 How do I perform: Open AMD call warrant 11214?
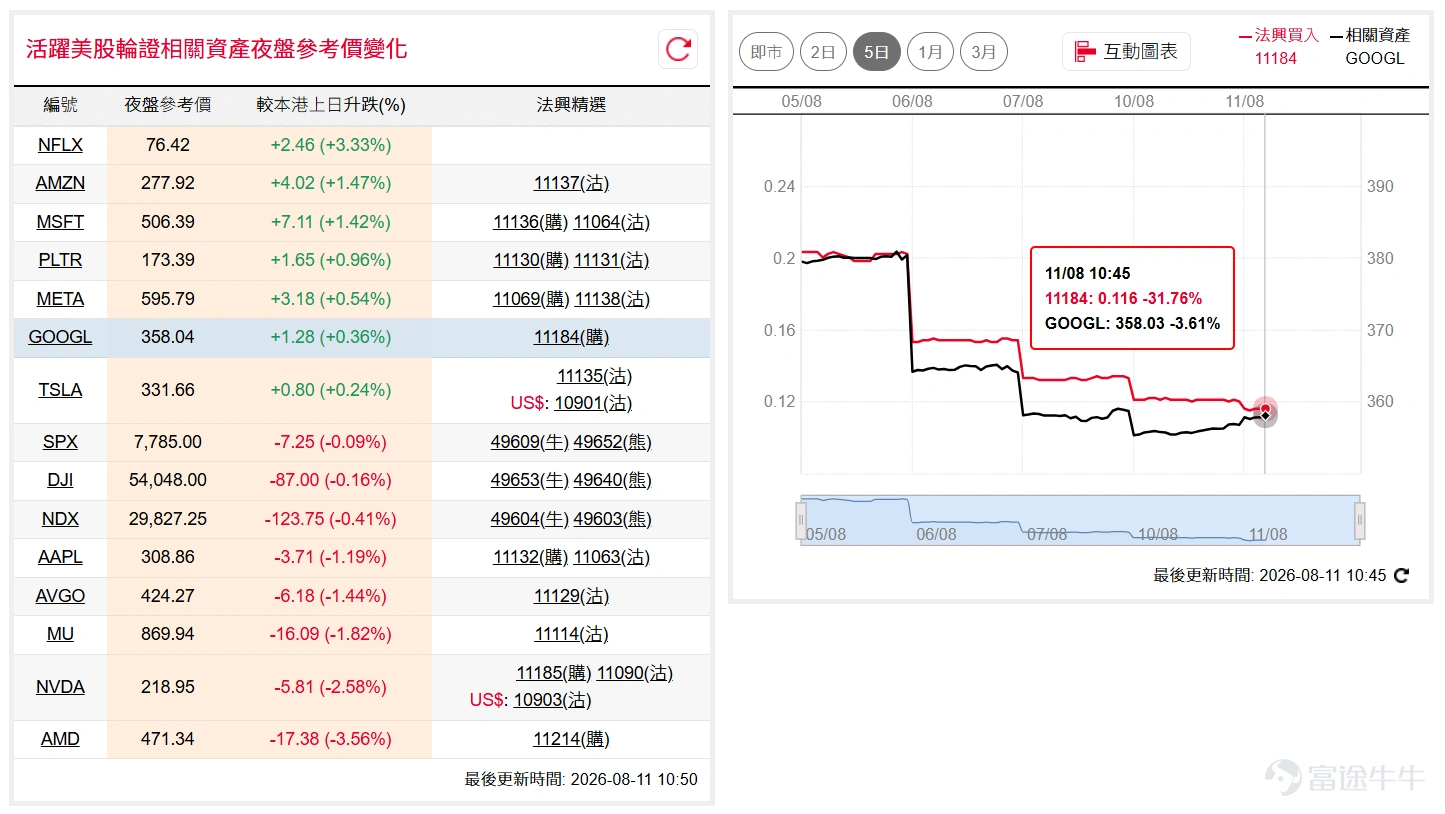pos(571,739)
